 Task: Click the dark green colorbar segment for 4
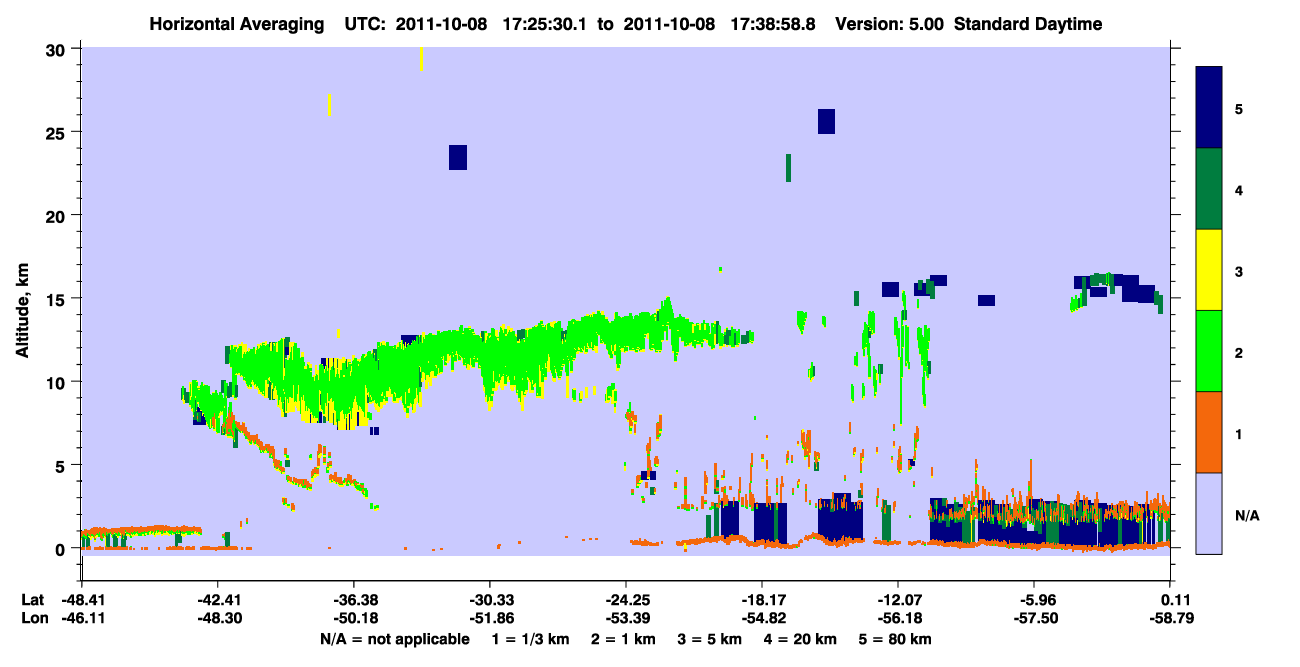(1209, 189)
